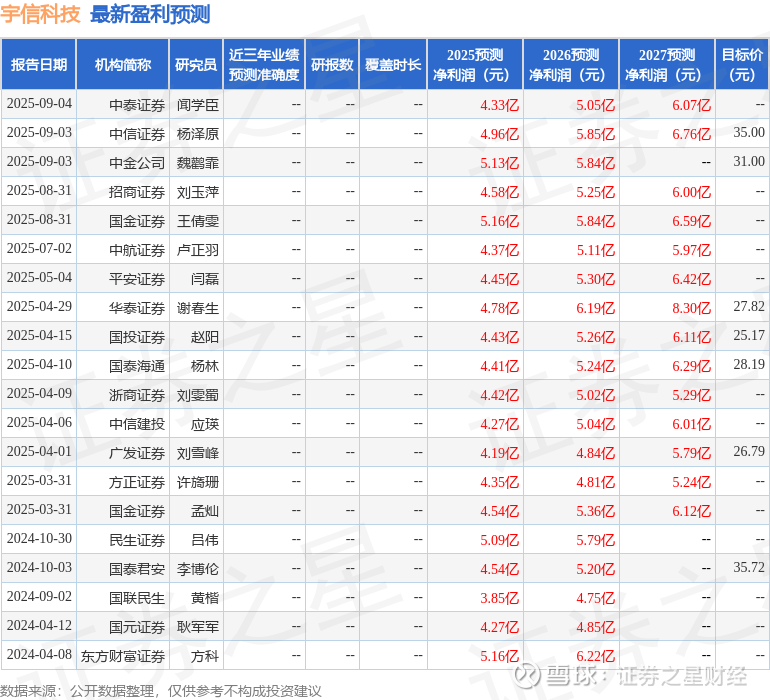Viewport: 770px width, 700px height.
Task: Click date cell 2025-07-02
Action: click(x=39, y=249)
